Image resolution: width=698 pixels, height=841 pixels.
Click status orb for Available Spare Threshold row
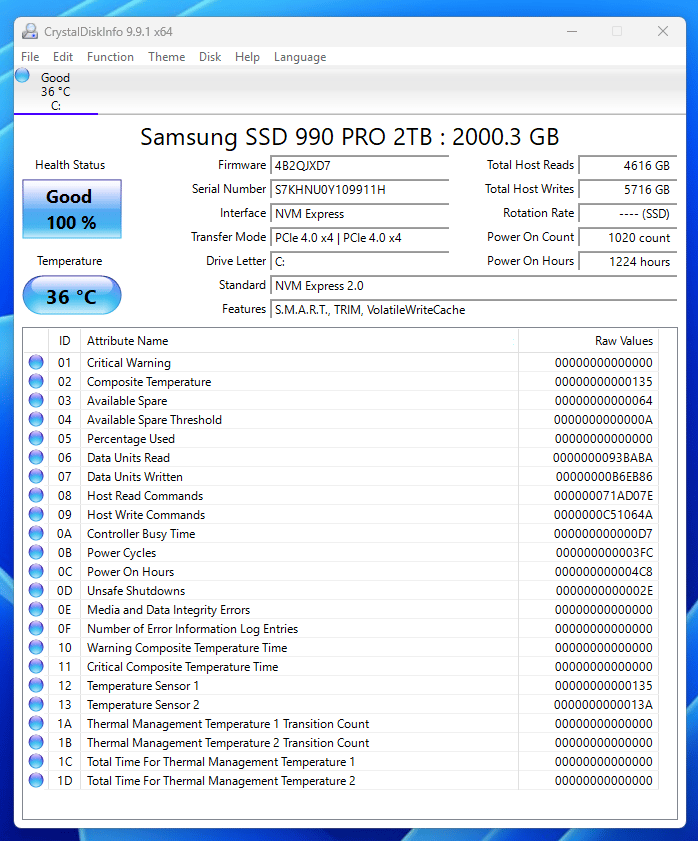36,419
